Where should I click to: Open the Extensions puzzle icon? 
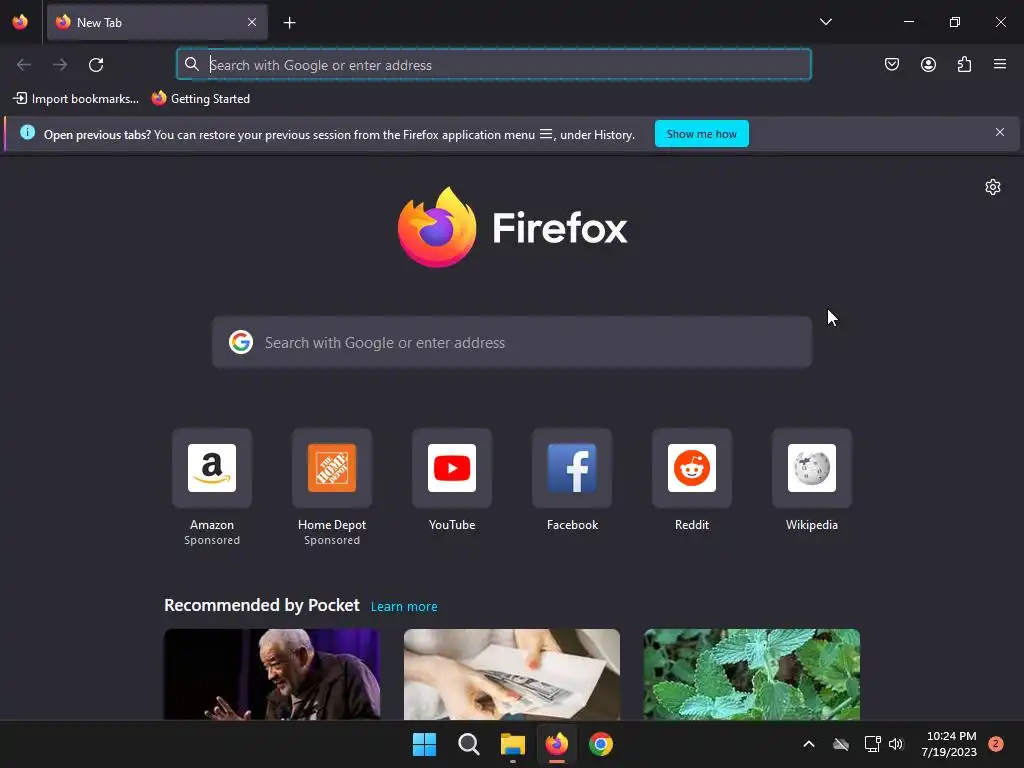tap(965, 64)
